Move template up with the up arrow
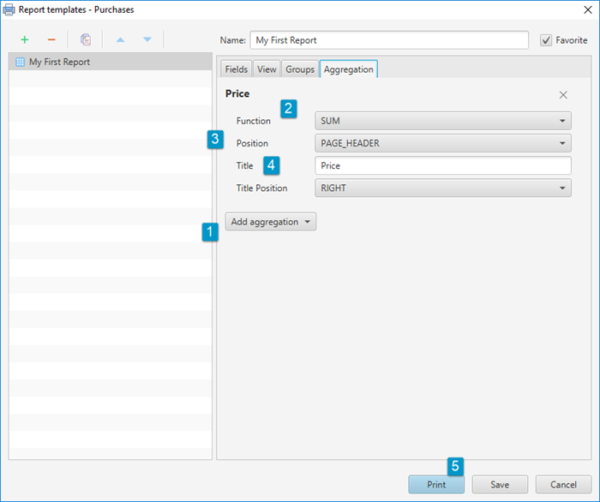The width and height of the screenshot is (600, 502). click(x=121, y=40)
